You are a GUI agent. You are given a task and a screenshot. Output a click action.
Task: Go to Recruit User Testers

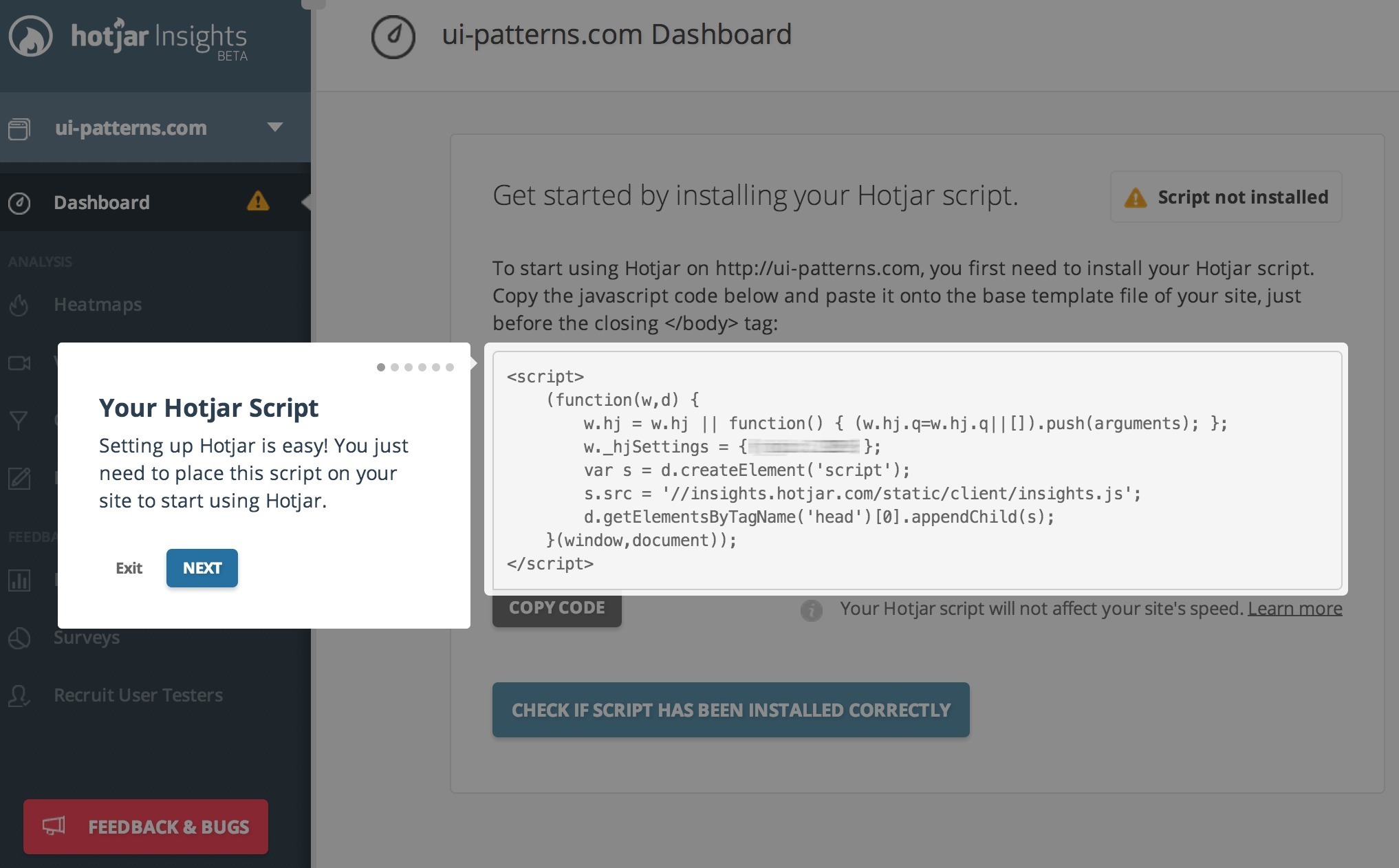pos(138,695)
